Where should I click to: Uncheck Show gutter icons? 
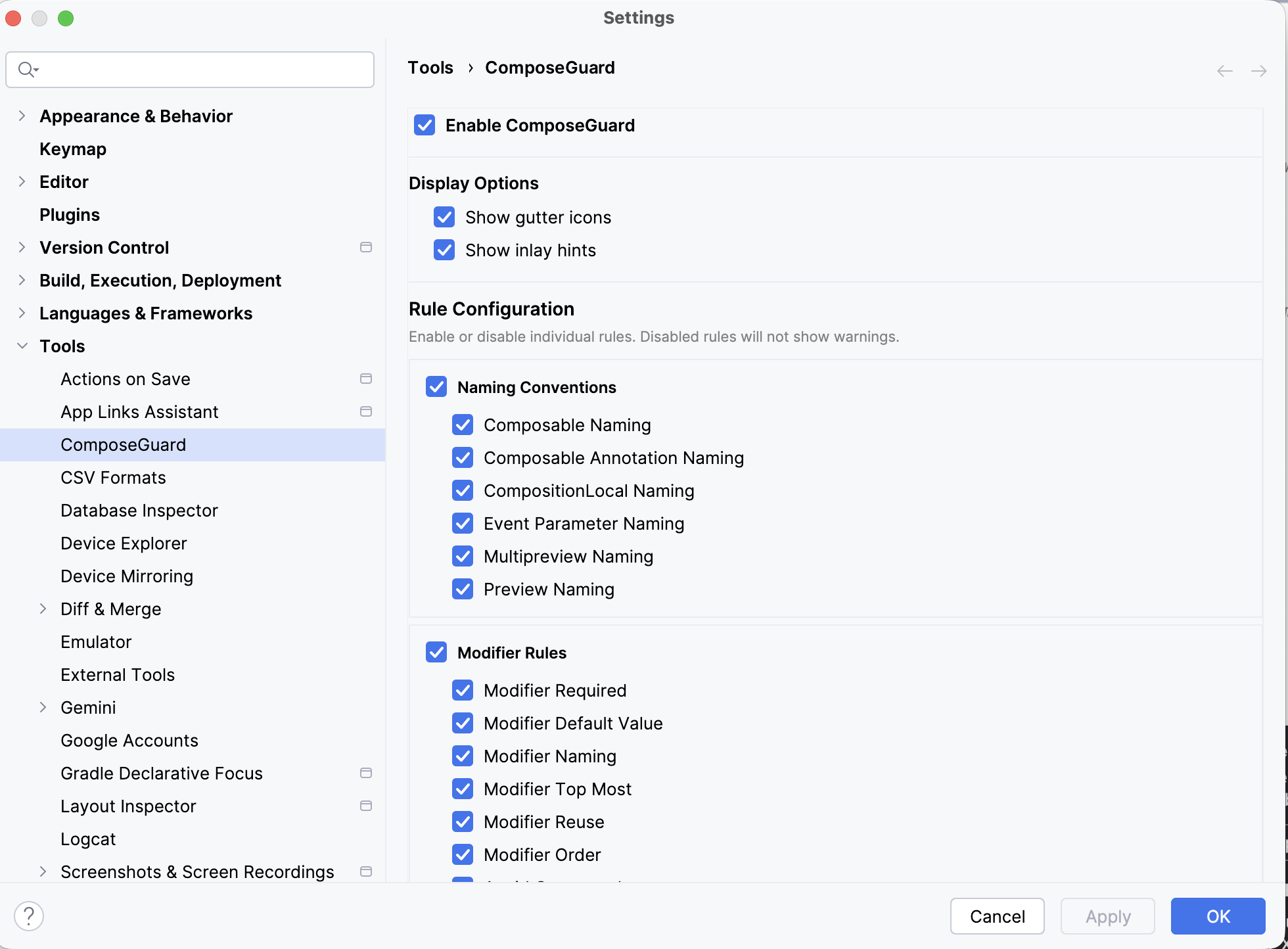coord(444,217)
